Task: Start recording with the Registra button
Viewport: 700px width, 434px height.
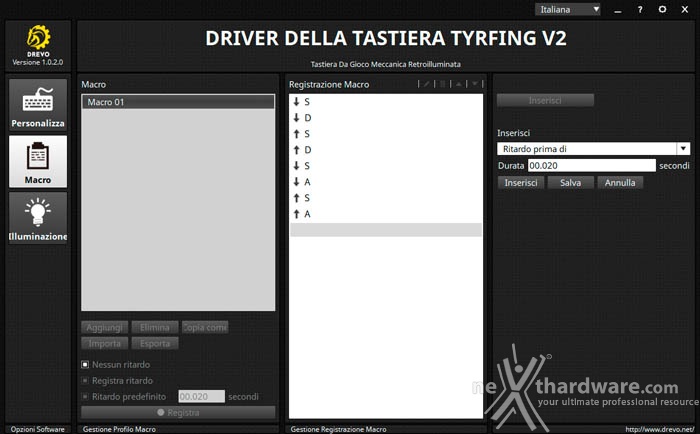Action: point(178,413)
